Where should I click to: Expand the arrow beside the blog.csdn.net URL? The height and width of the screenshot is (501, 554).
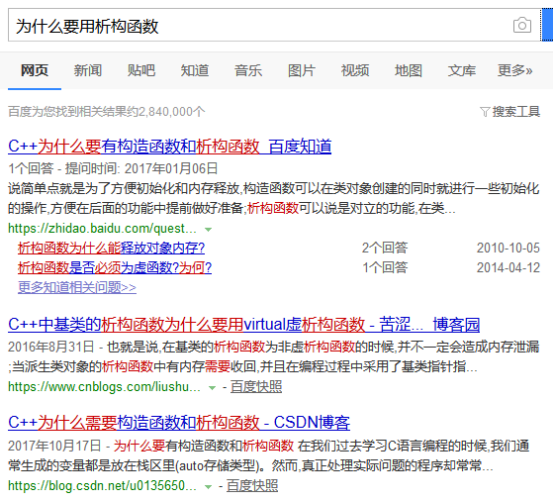(x=208, y=487)
